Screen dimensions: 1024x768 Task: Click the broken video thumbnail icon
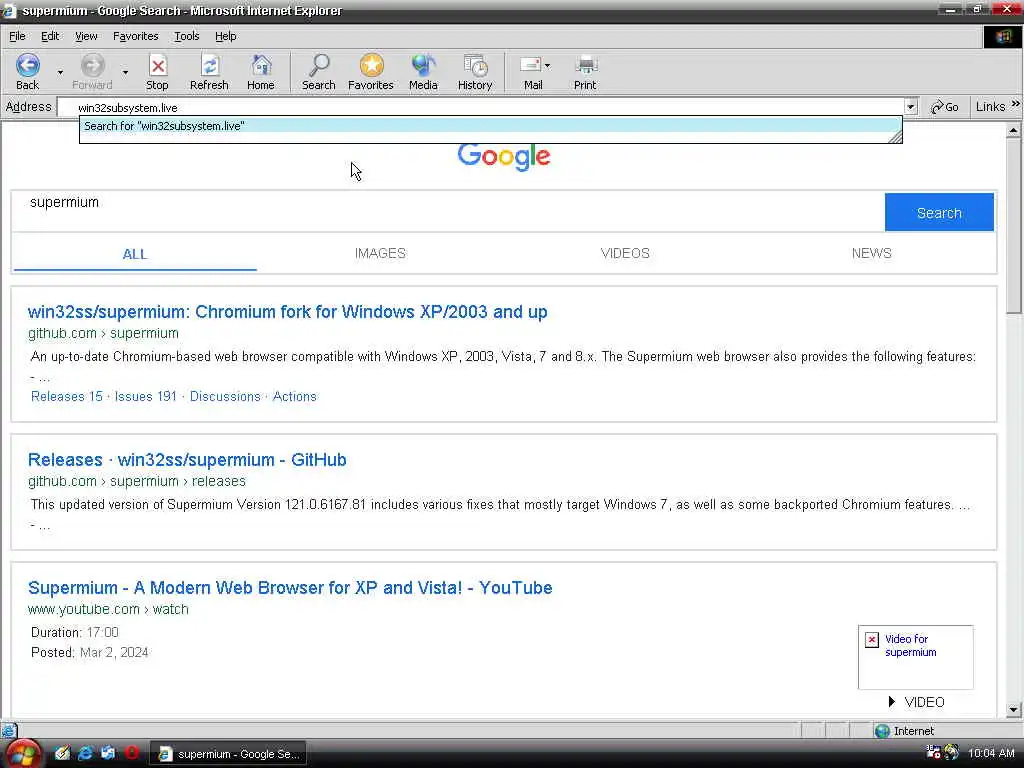click(872, 639)
